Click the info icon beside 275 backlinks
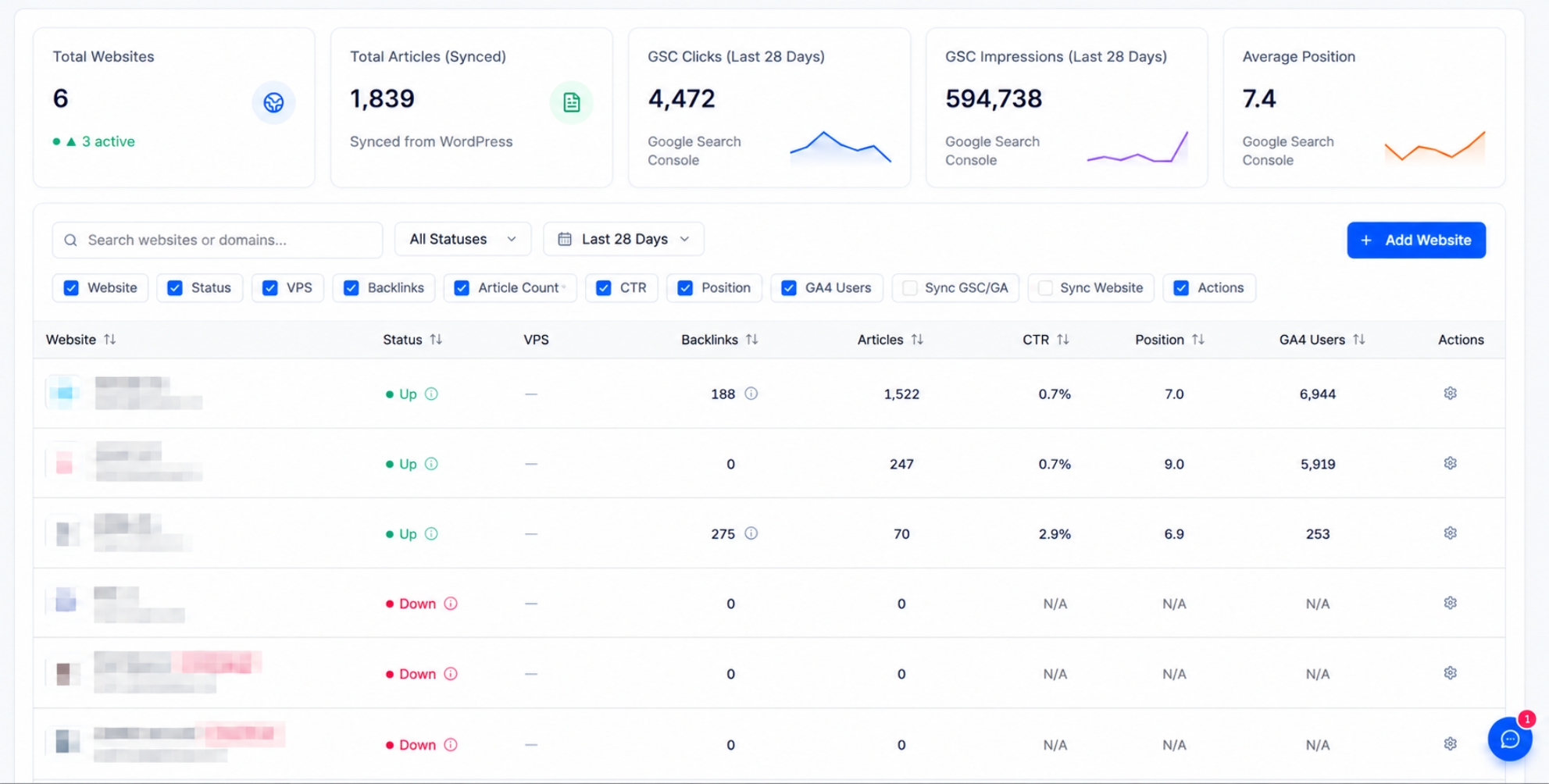Viewport: 1549px width, 784px height. click(x=751, y=533)
